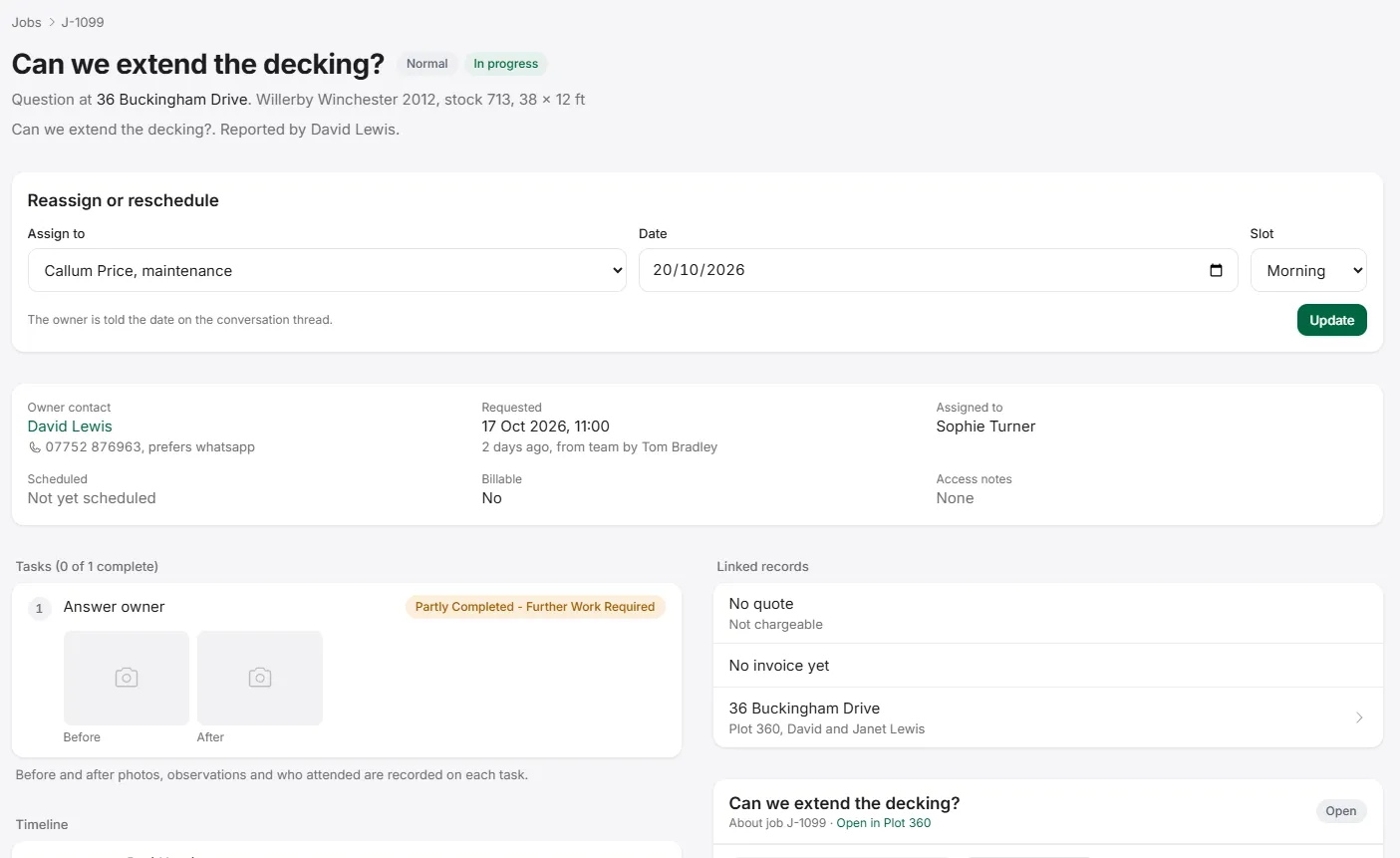Click the Open status badge on conversation
Viewport: 1400px width, 858px height.
pos(1341,811)
